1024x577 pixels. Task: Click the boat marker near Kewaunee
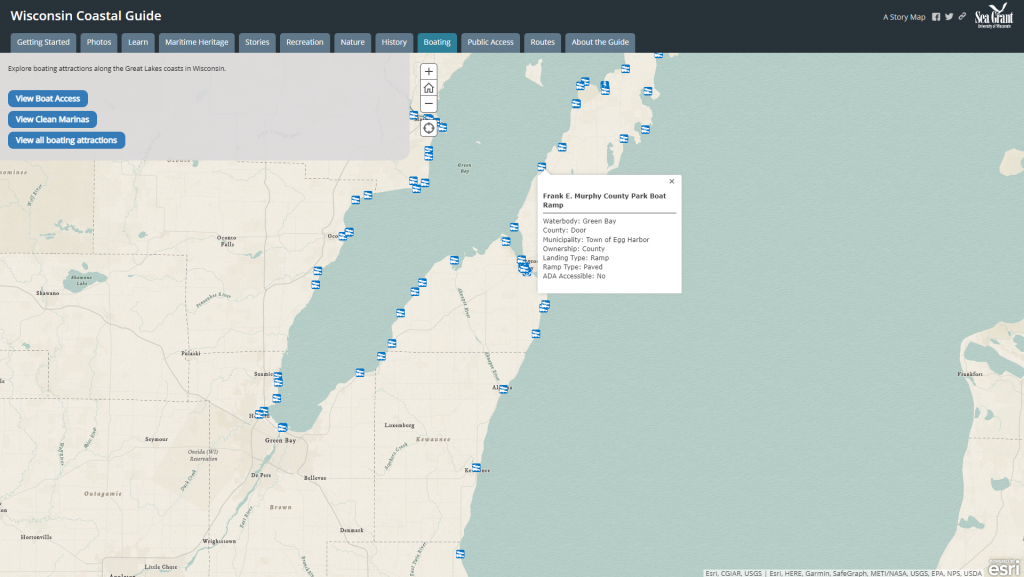476,467
